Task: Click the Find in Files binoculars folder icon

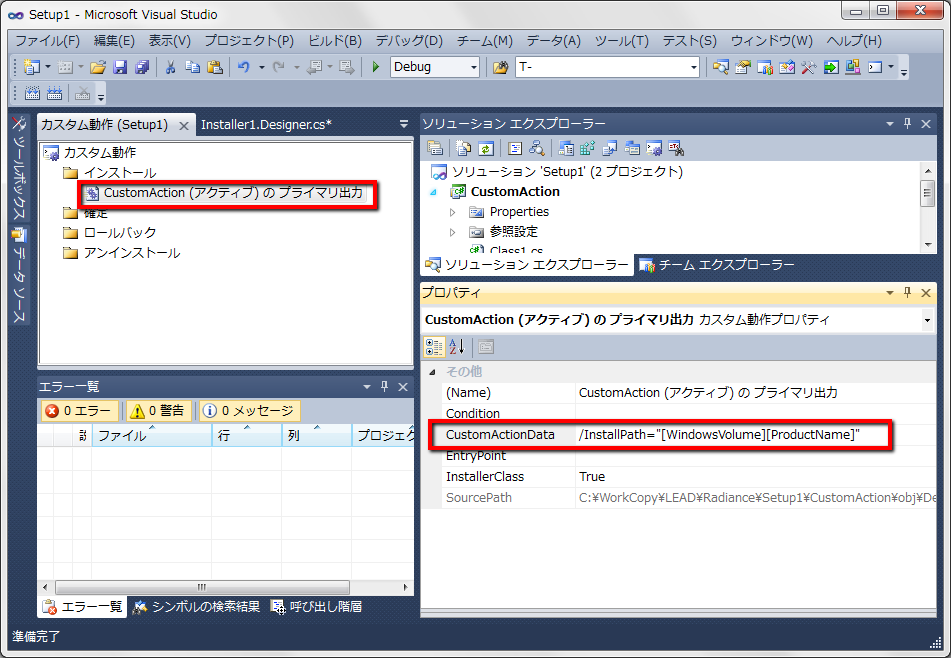Action: pos(500,67)
